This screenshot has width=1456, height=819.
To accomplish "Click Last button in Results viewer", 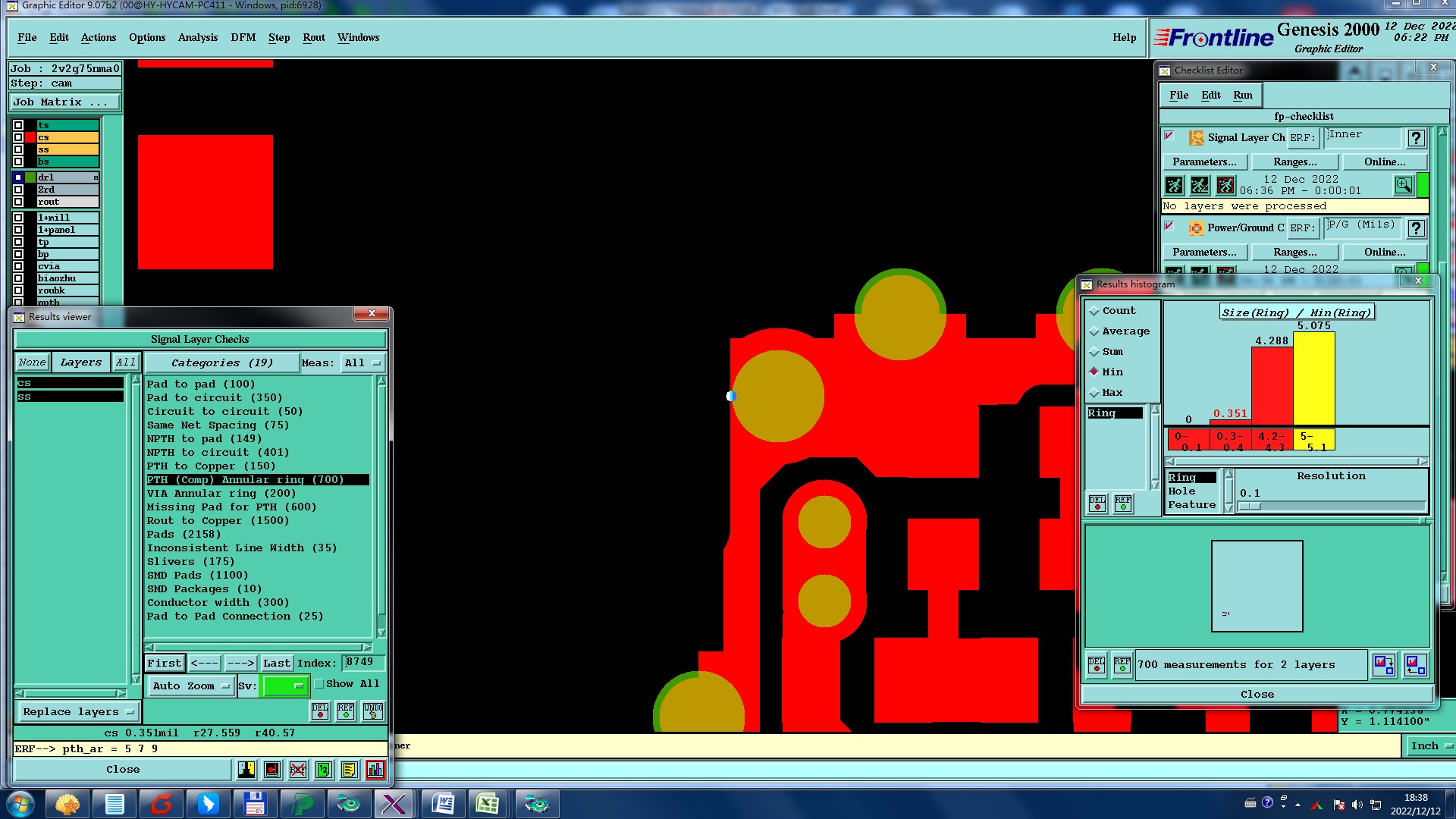I will coord(277,663).
